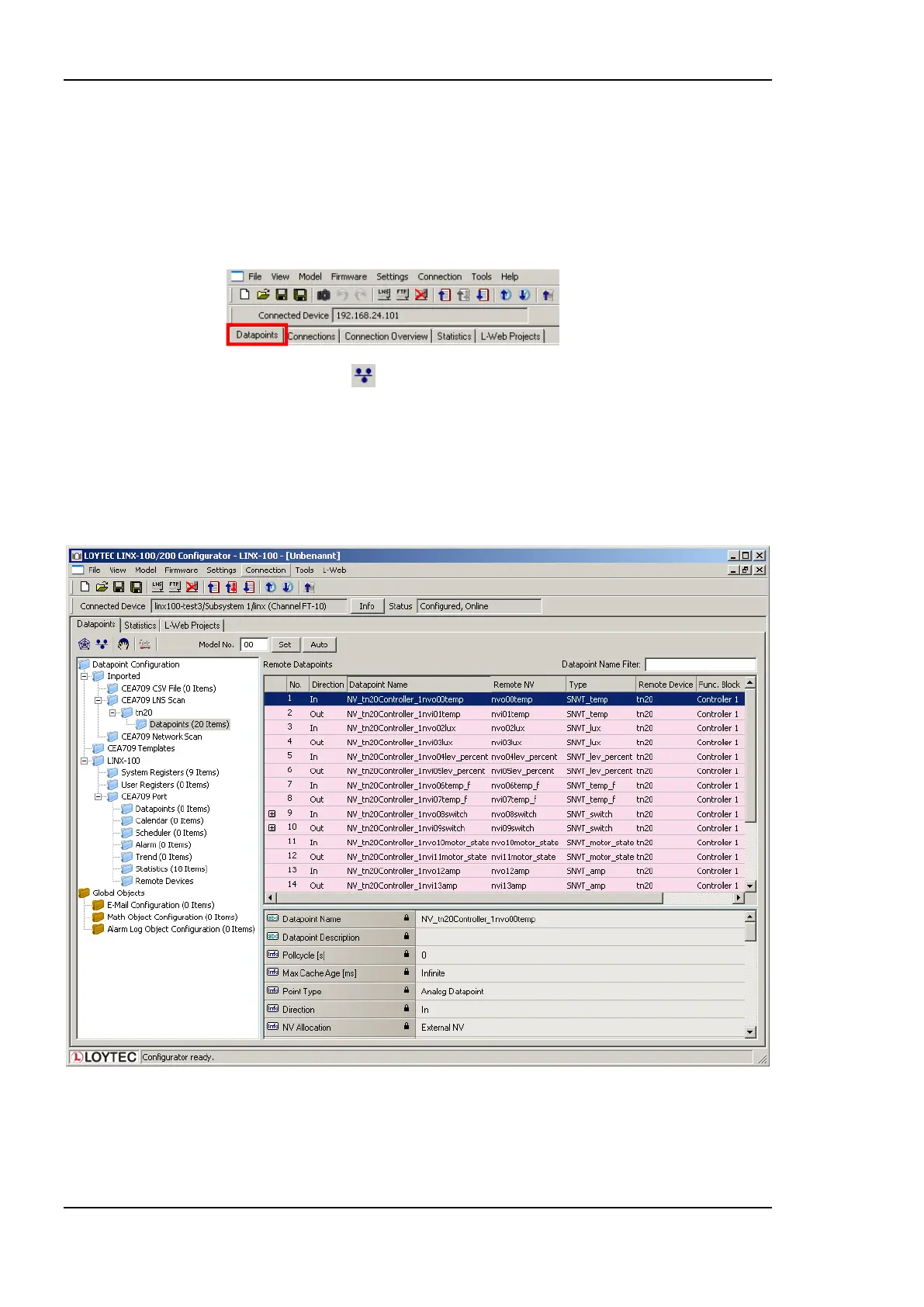Click the datapoint table's horizontal scrollbar right arrow
The image size is (924, 1307).
(739, 898)
